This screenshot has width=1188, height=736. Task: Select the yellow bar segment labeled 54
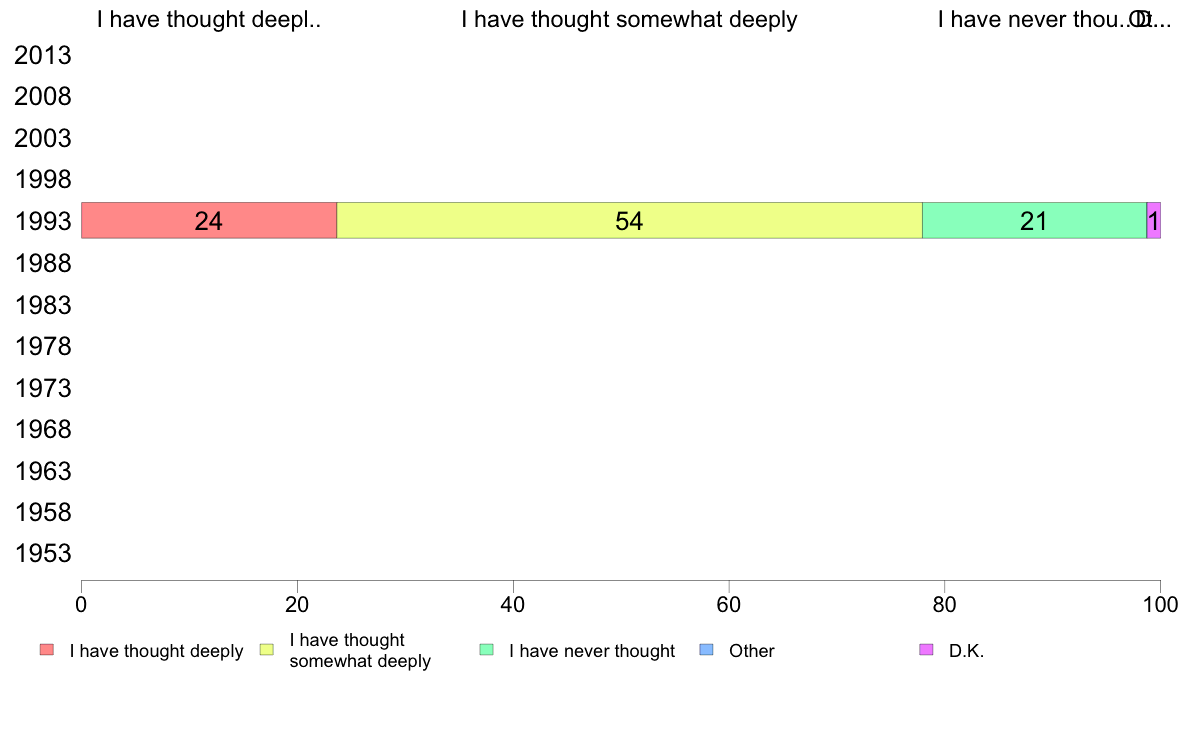click(630, 221)
